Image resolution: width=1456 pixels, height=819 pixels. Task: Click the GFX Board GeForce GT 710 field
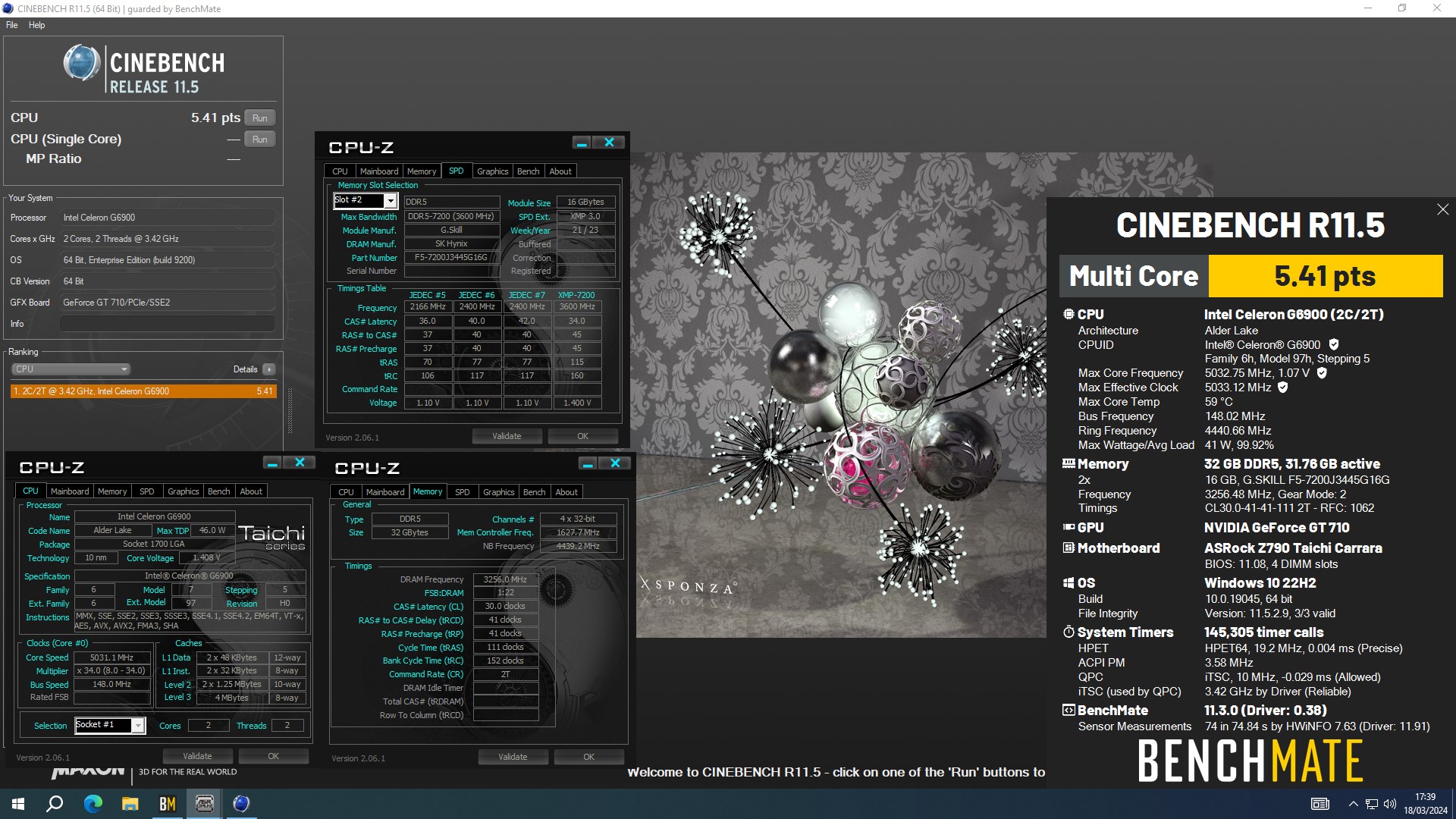[167, 303]
